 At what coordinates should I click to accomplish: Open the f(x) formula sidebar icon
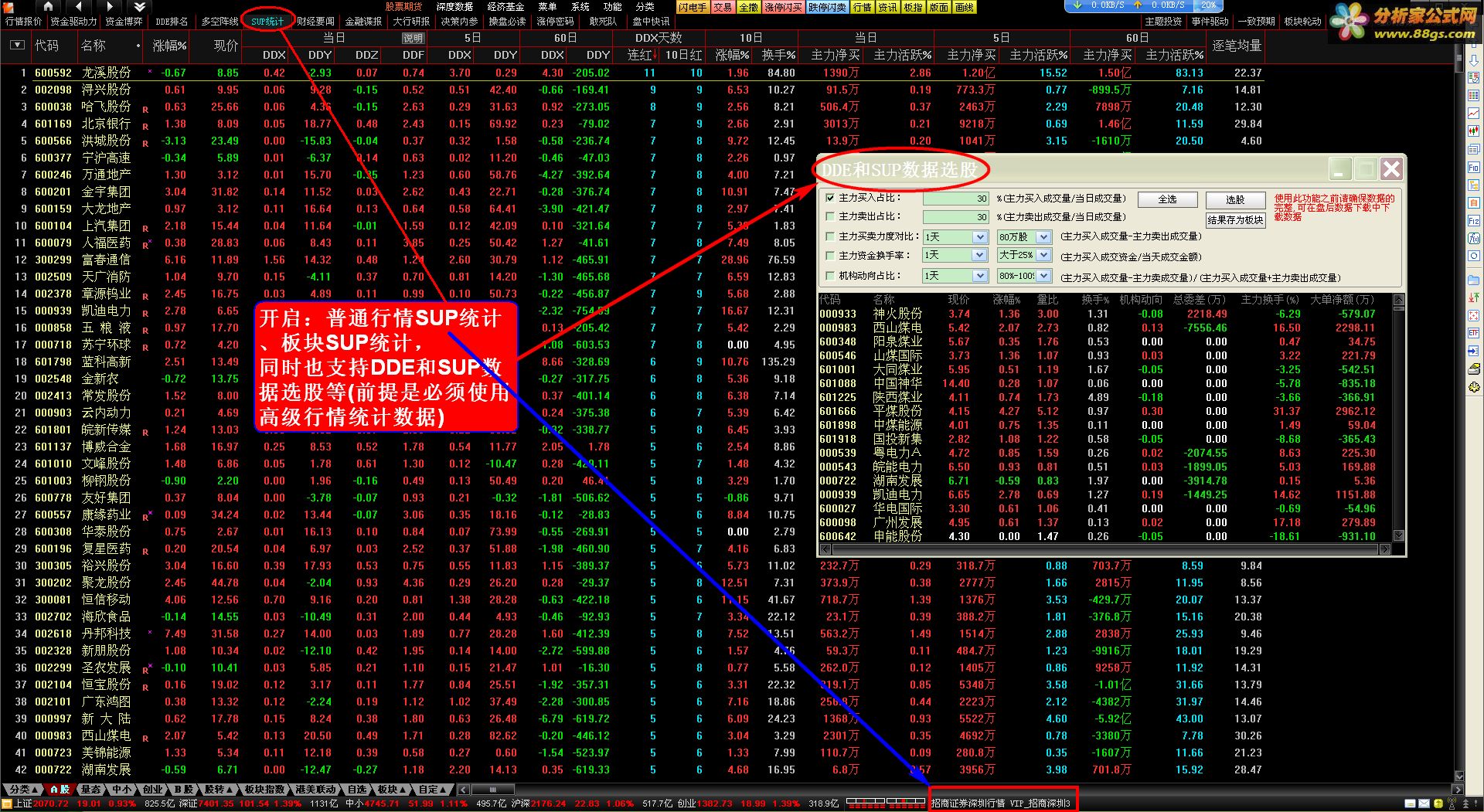pos(1474,239)
